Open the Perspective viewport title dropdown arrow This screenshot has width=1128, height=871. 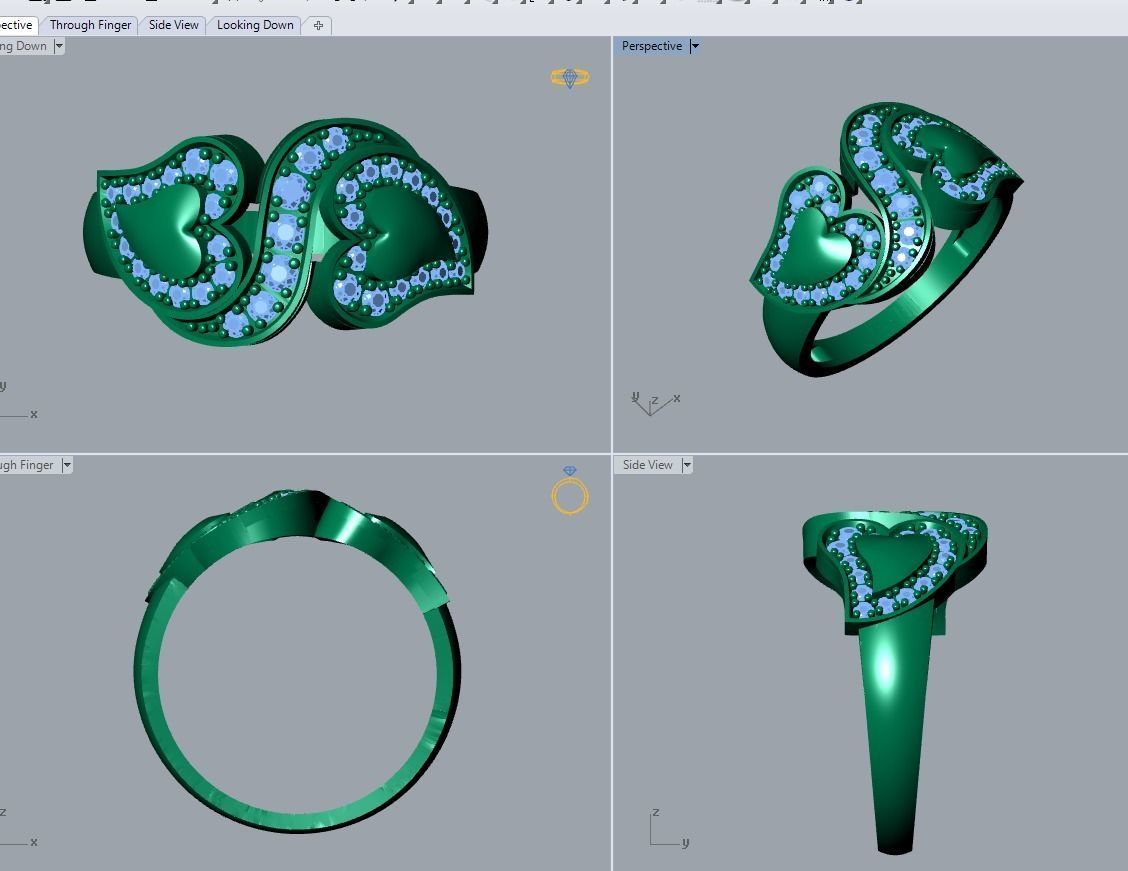[x=695, y=46]
